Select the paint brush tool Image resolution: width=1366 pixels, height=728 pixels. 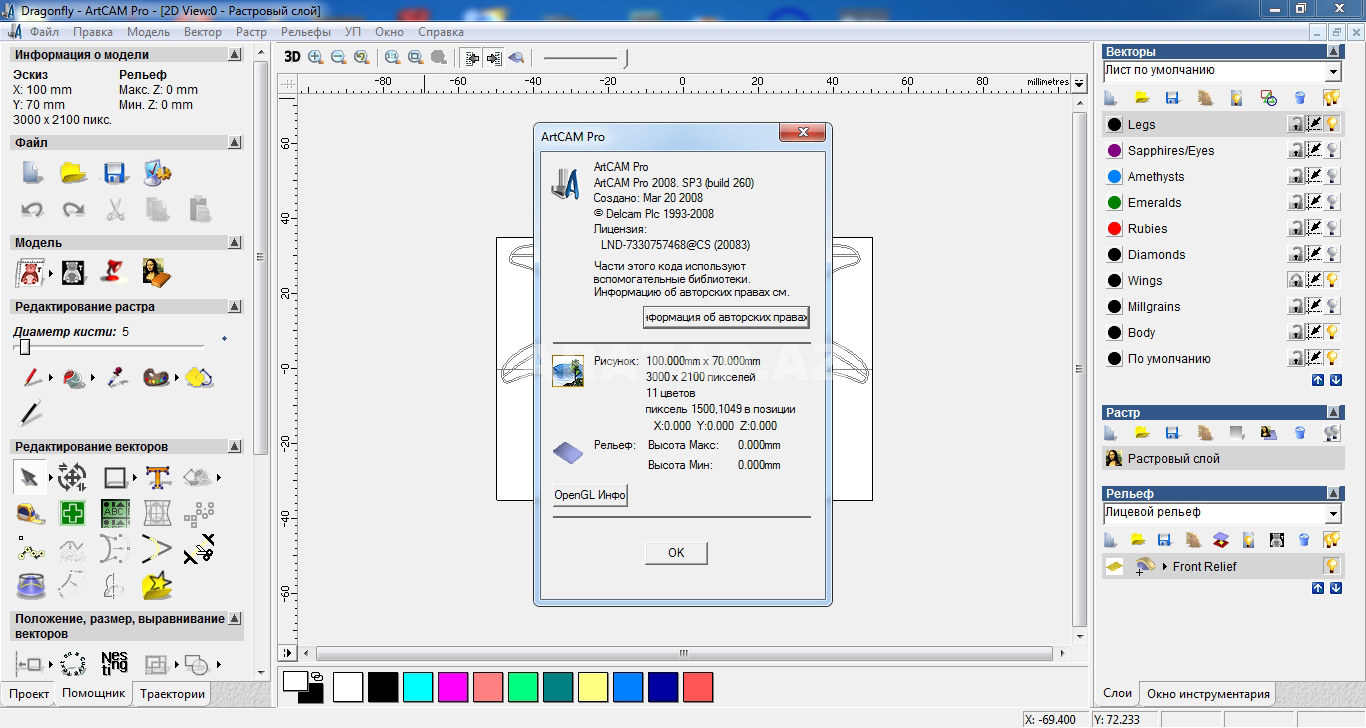point(31,379)
